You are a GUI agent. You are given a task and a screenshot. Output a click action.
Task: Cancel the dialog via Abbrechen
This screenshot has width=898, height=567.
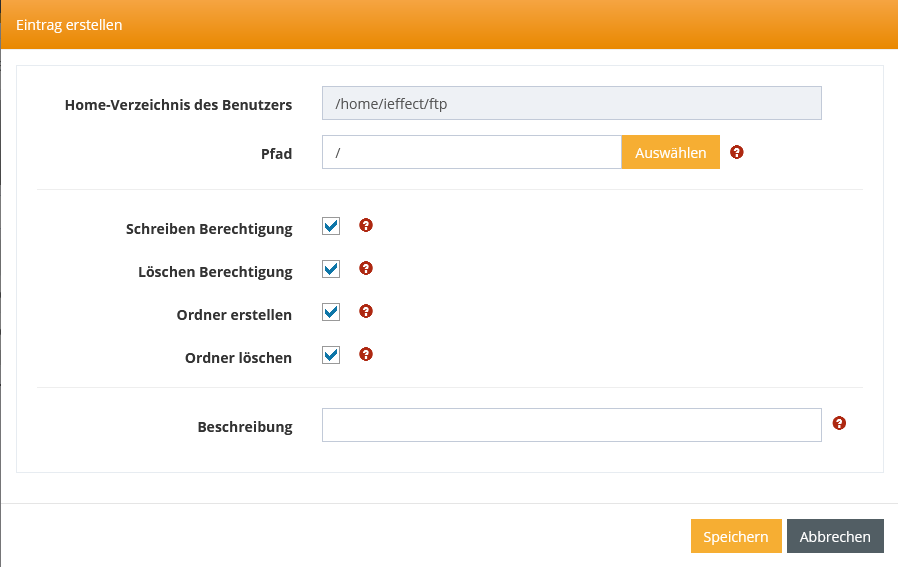(x=835, y=536)
